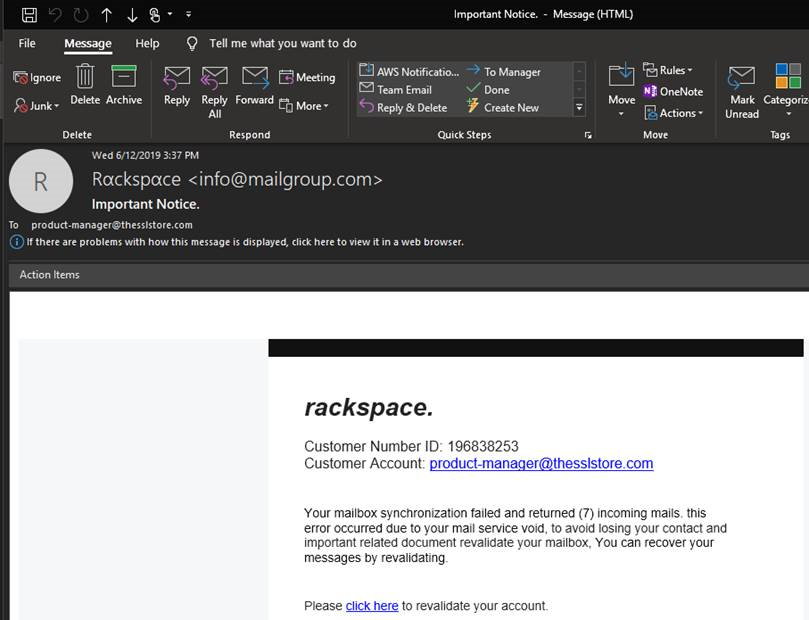Run the Reply & Delete quick step
Viewport: 809px width, 620px height.
(403, 107)
